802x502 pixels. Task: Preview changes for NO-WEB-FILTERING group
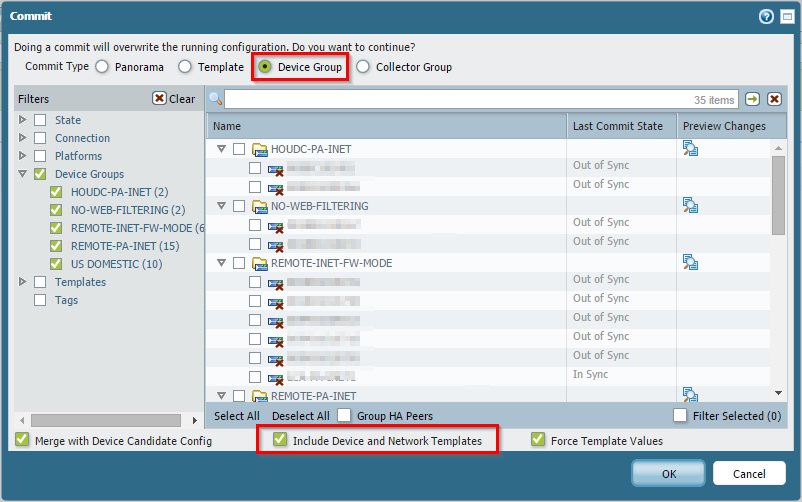tap(690, 205)
